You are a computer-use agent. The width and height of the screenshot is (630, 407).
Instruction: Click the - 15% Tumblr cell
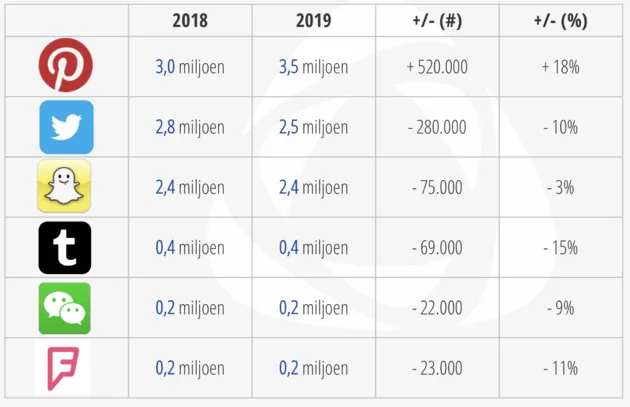pyautogui.click(x=561, y=247)
